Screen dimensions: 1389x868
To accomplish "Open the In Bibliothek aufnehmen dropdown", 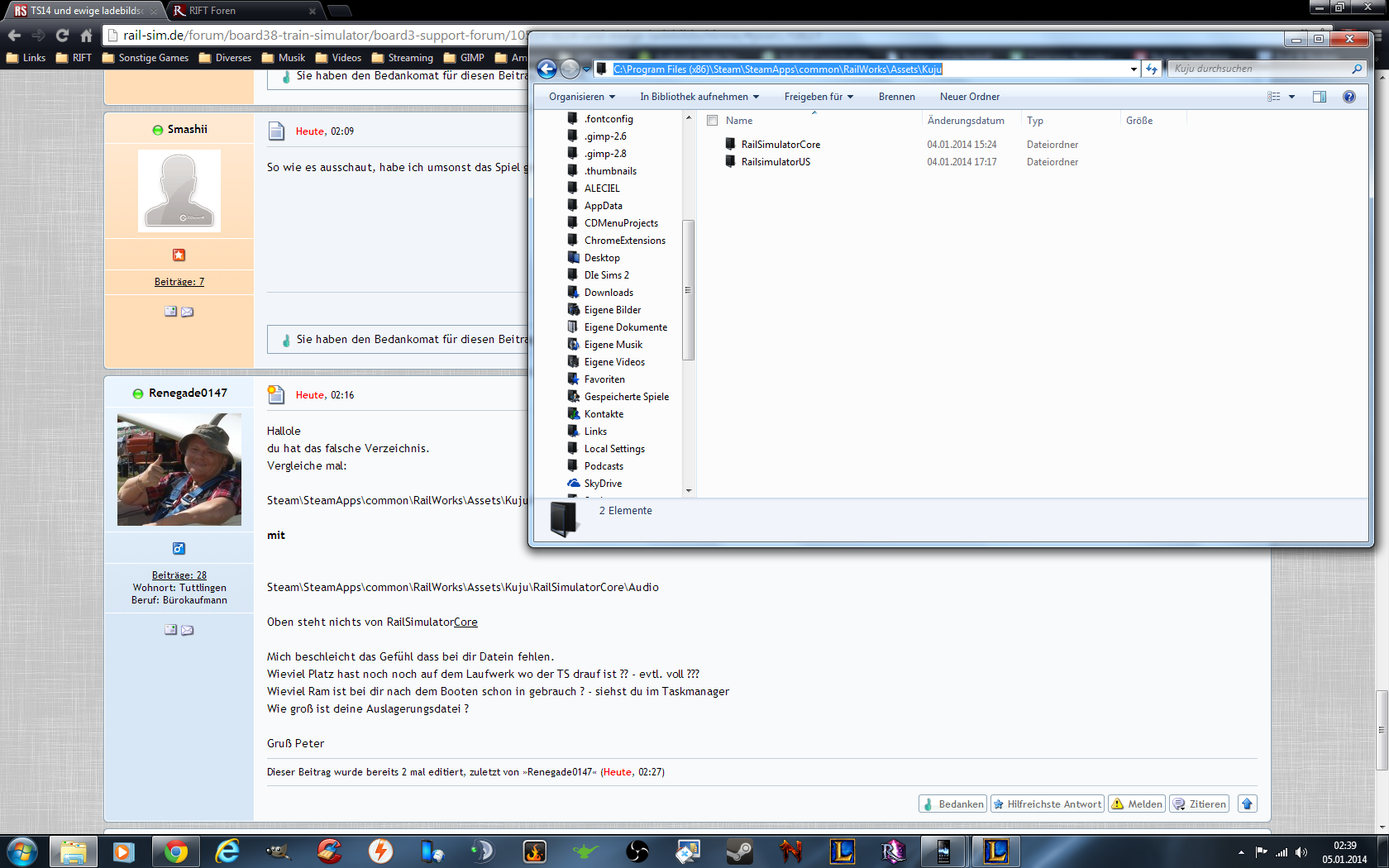I will click(699, 97).
